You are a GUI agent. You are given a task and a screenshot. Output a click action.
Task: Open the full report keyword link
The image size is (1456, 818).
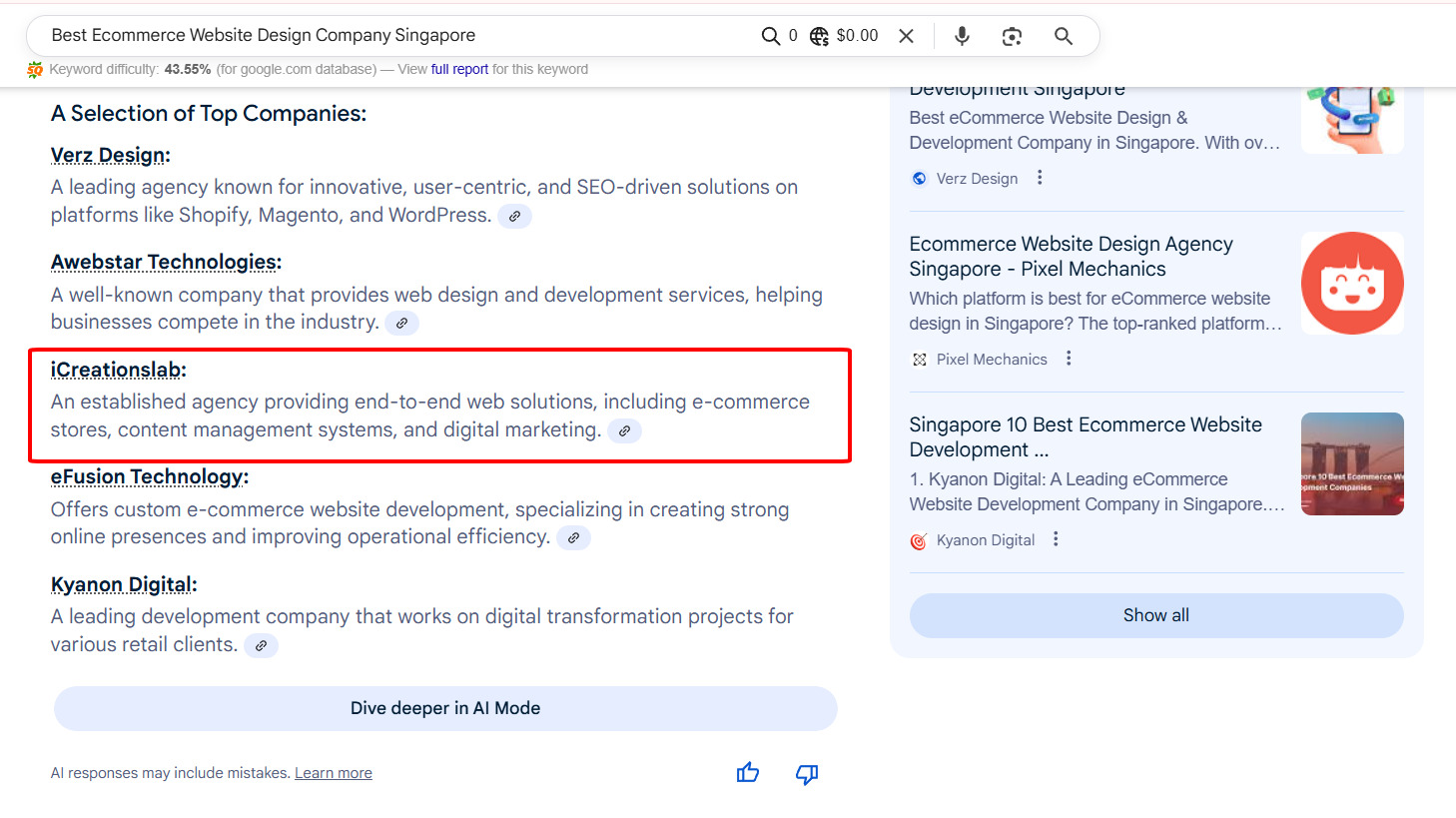[x=459, y=69]
